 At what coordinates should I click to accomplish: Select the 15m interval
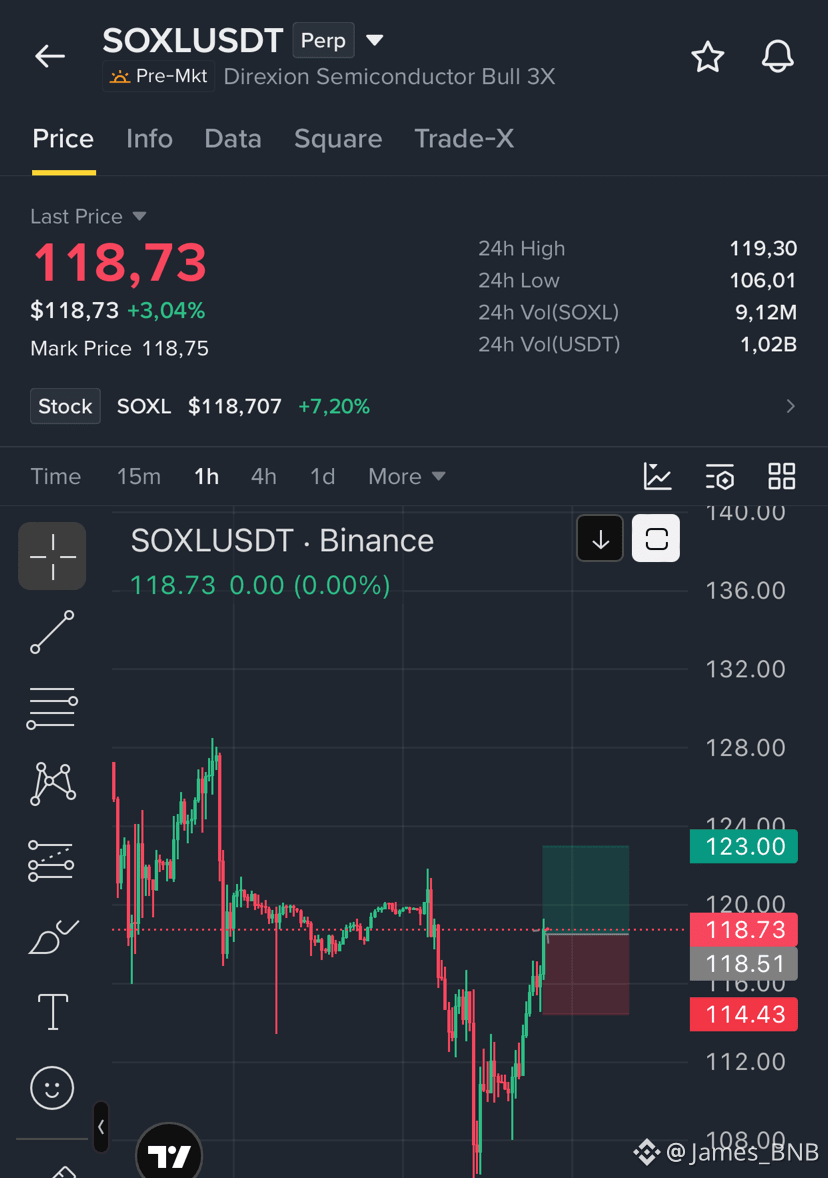(x=138, y=476)
